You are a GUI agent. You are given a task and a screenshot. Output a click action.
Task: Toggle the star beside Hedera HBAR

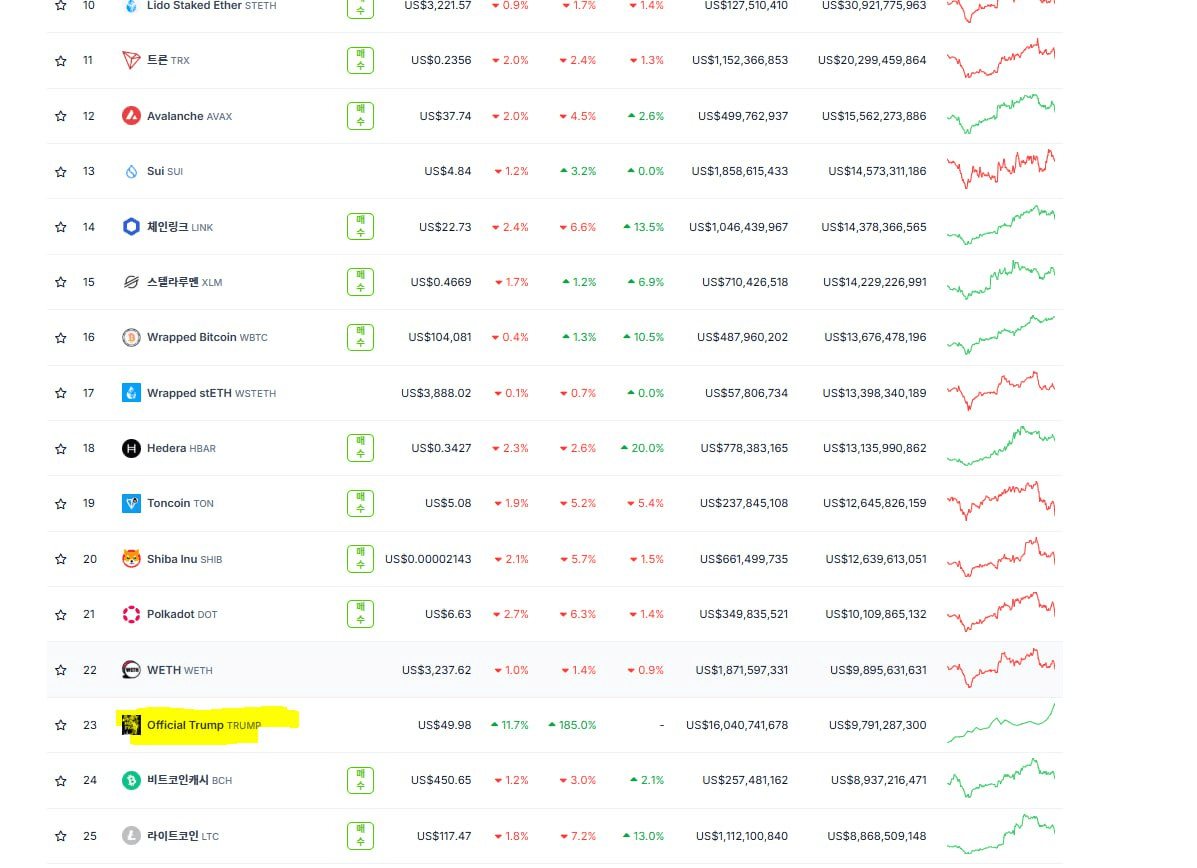[x=61, y=448]
